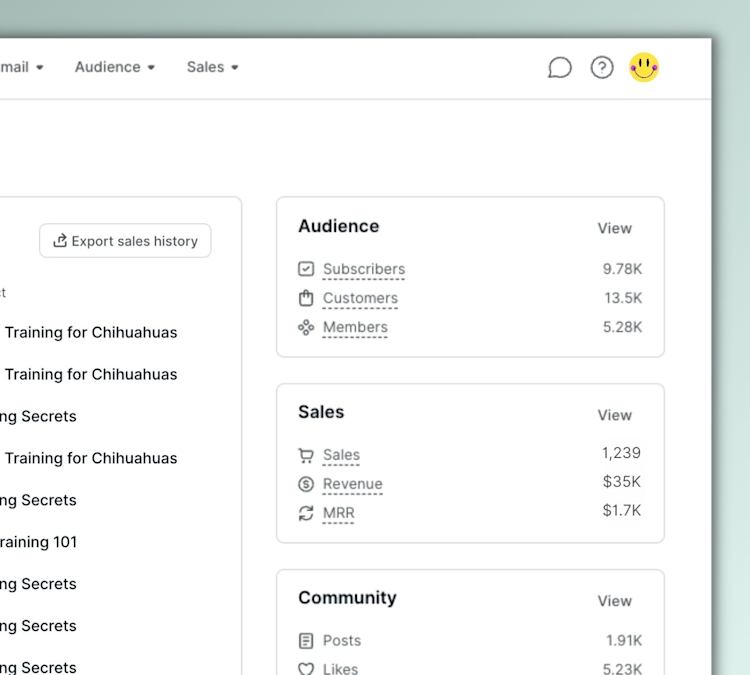Expand the Email dropdown in navigation
This screenshot has width=750, height=675.
pos(22,67)
